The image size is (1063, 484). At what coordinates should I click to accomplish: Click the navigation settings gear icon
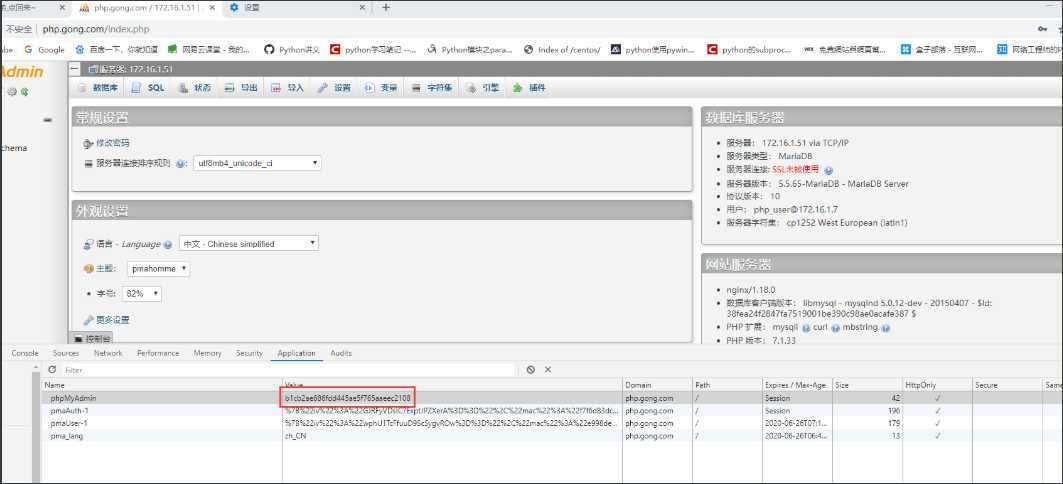pos(12,92)
